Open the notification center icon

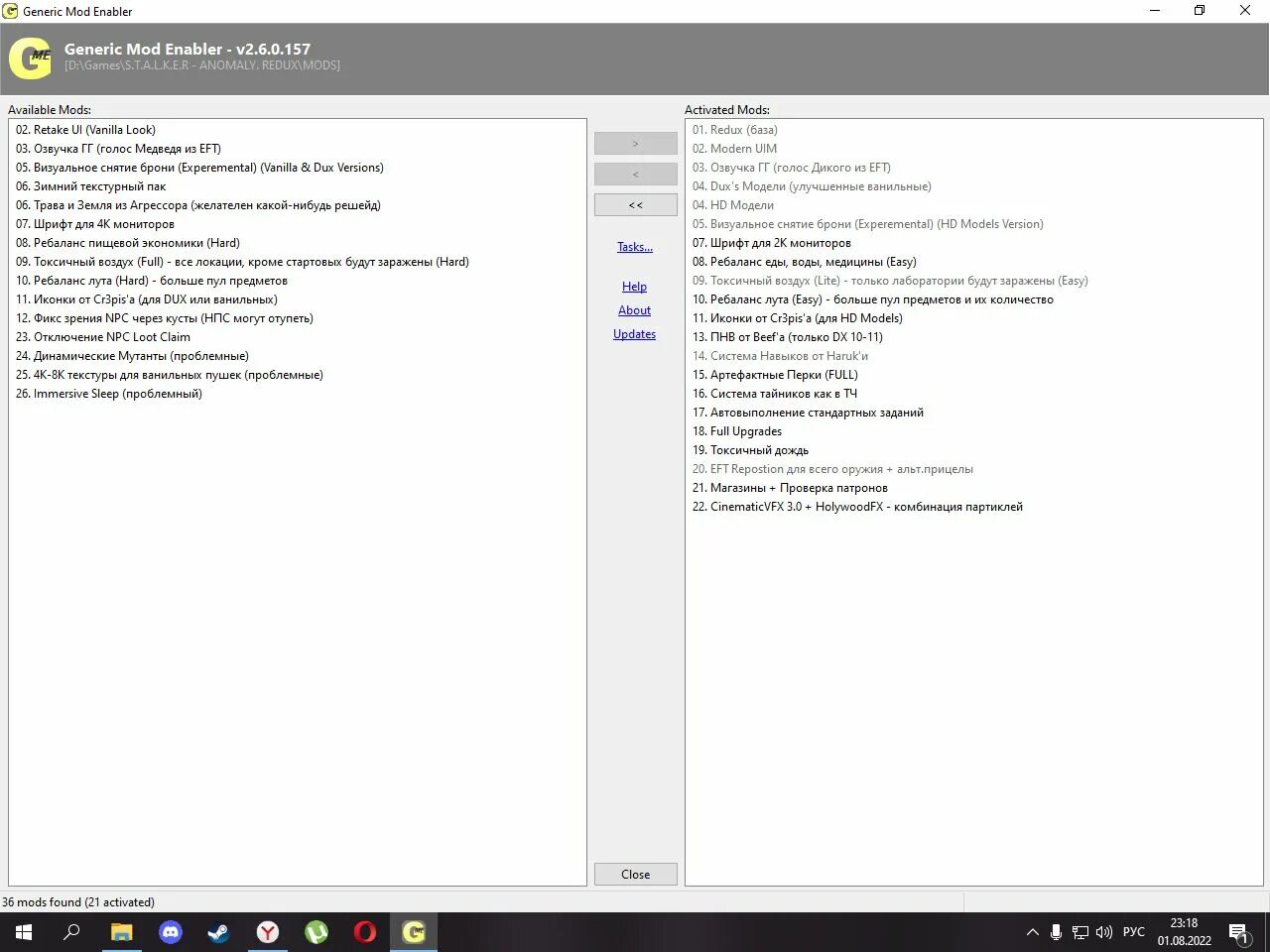coord(1239,932)
